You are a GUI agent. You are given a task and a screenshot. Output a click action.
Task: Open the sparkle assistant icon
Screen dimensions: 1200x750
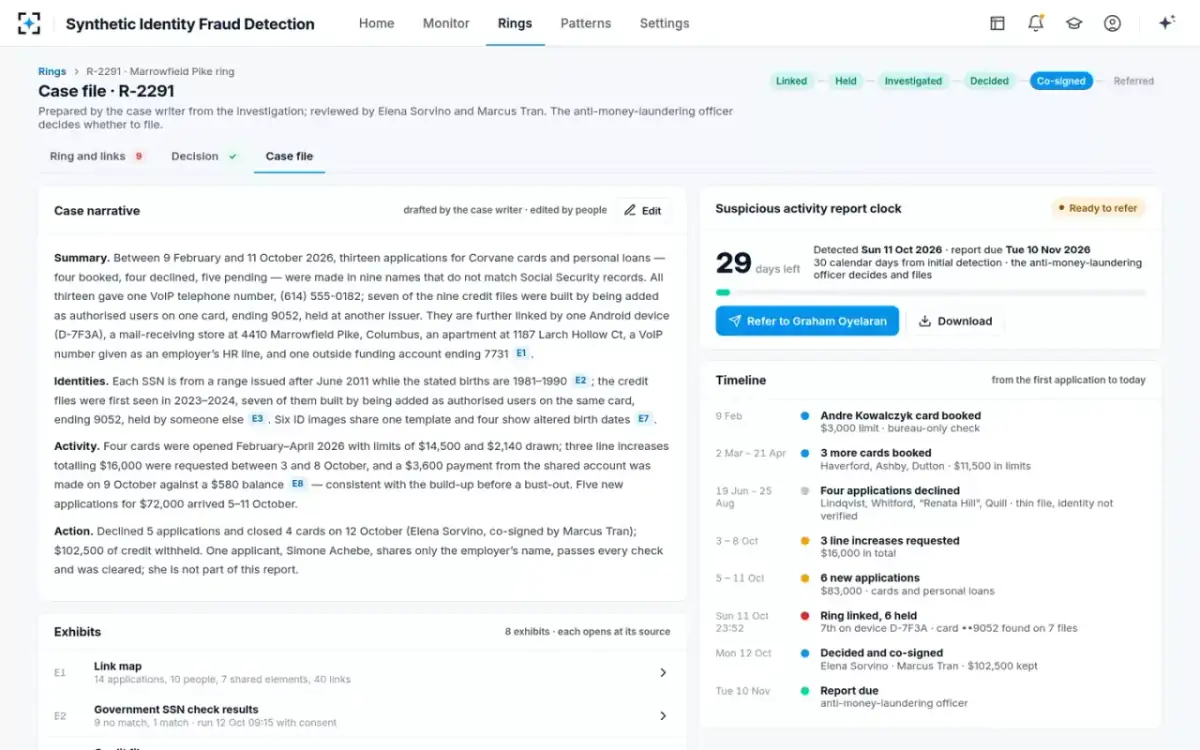pos(1166,23)
